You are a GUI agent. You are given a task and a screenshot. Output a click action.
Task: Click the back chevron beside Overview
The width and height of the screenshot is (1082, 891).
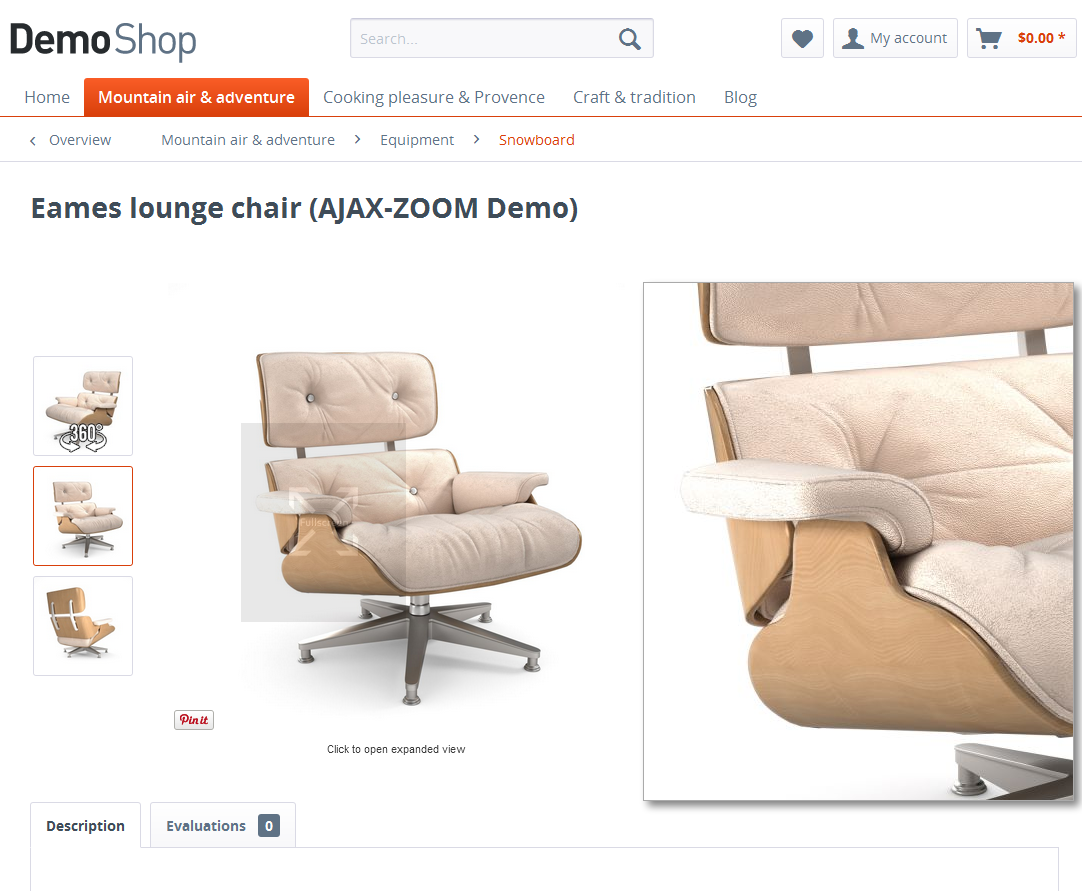pyautogui.click(x=32, y=141)
